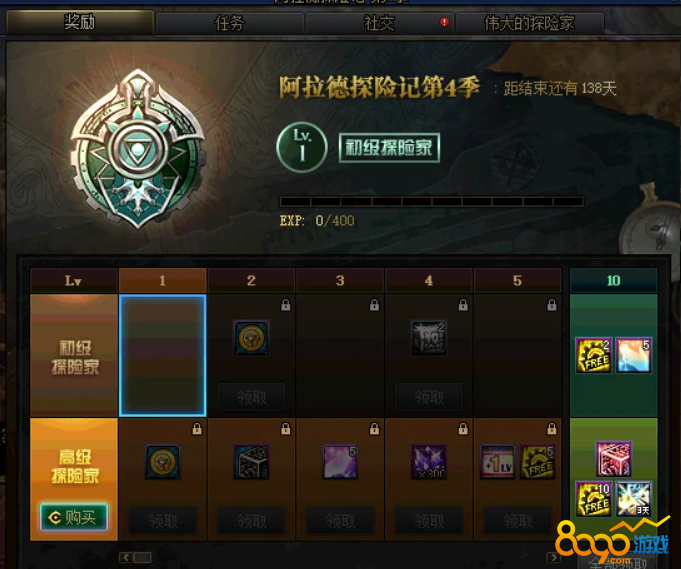Select the grey stone reward under level 4

[429, 338]
